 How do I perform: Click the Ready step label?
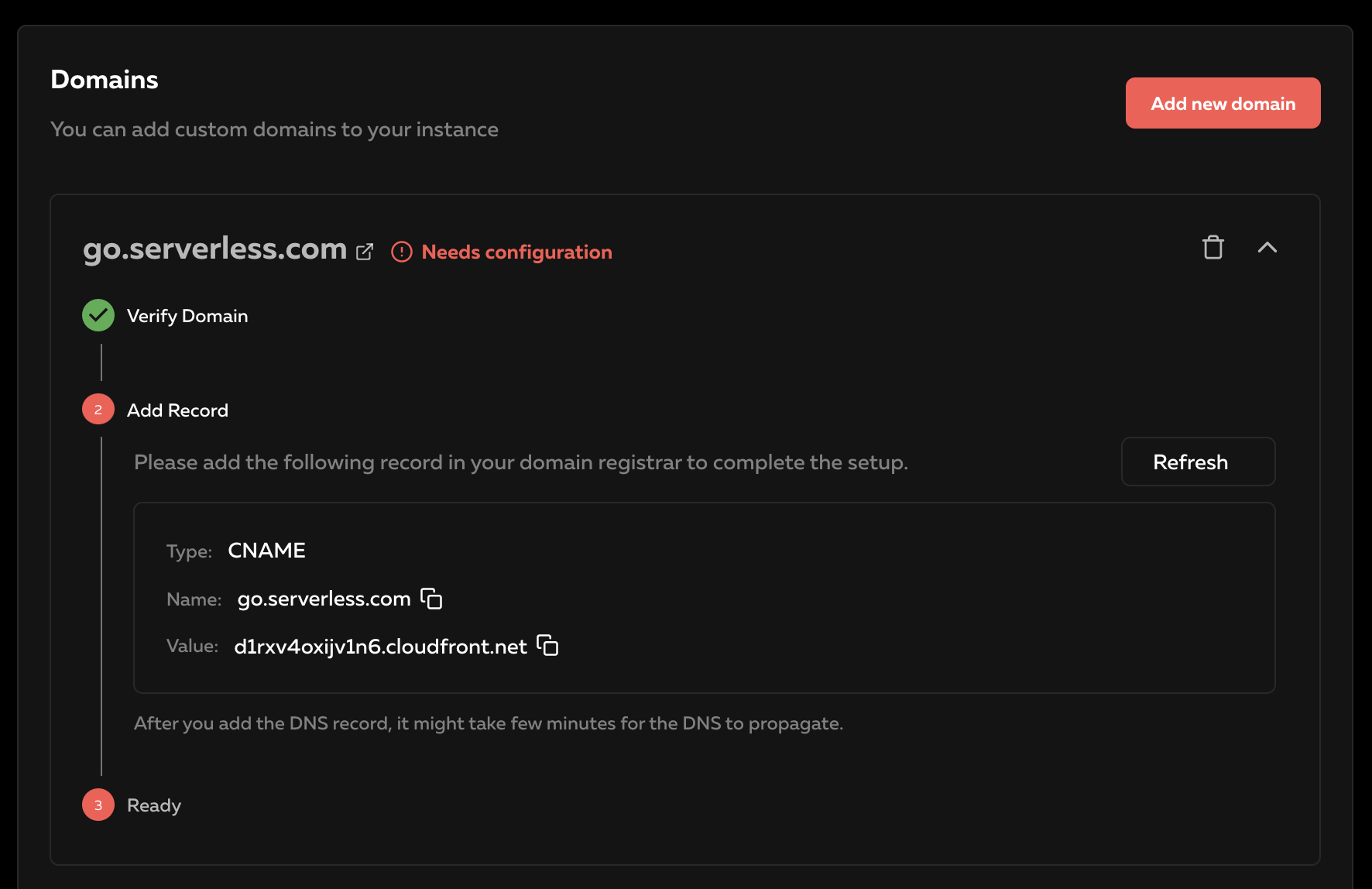[154, 805]
